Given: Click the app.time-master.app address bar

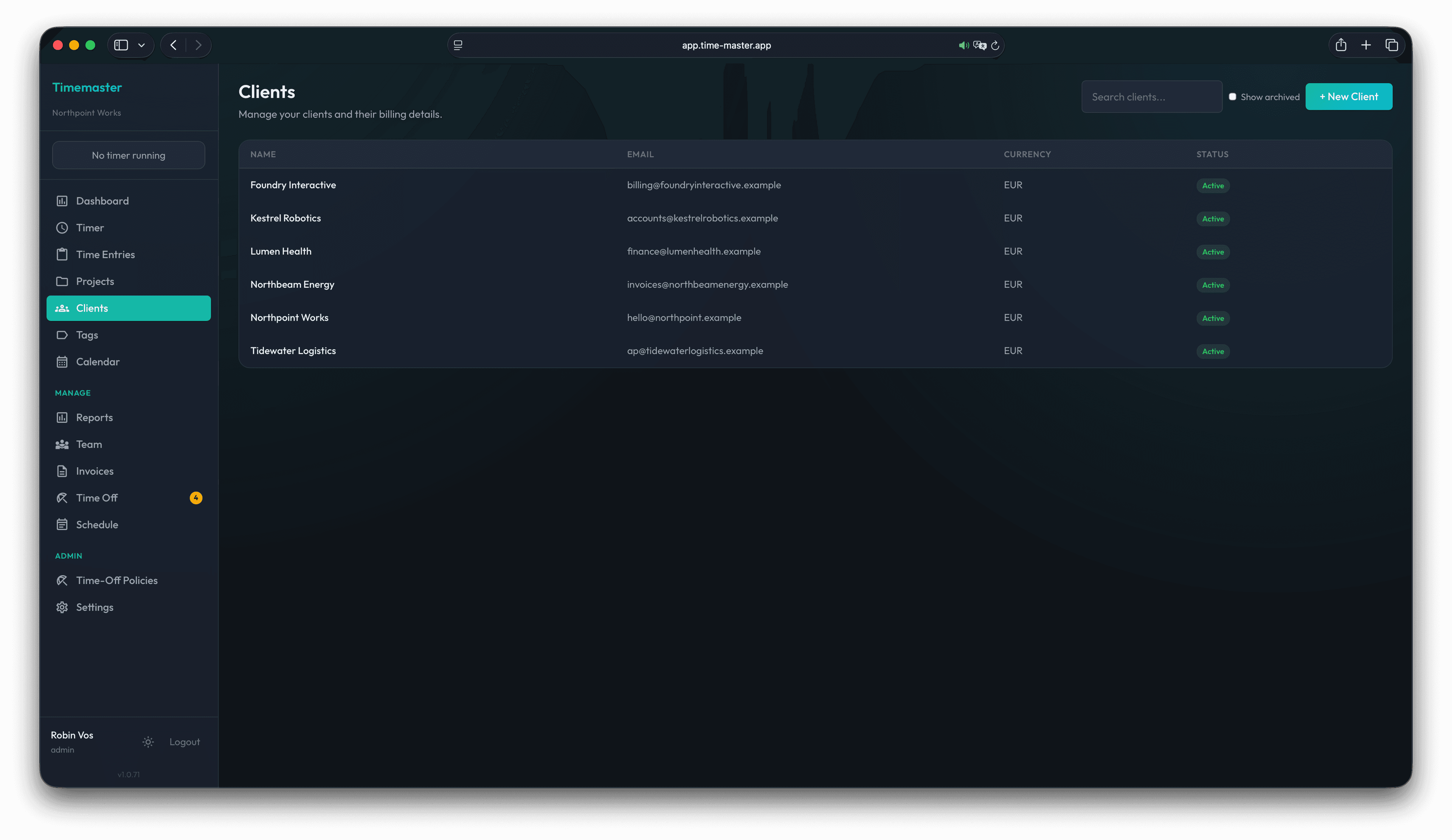Looking at the screenshot, I should (726, 45).
